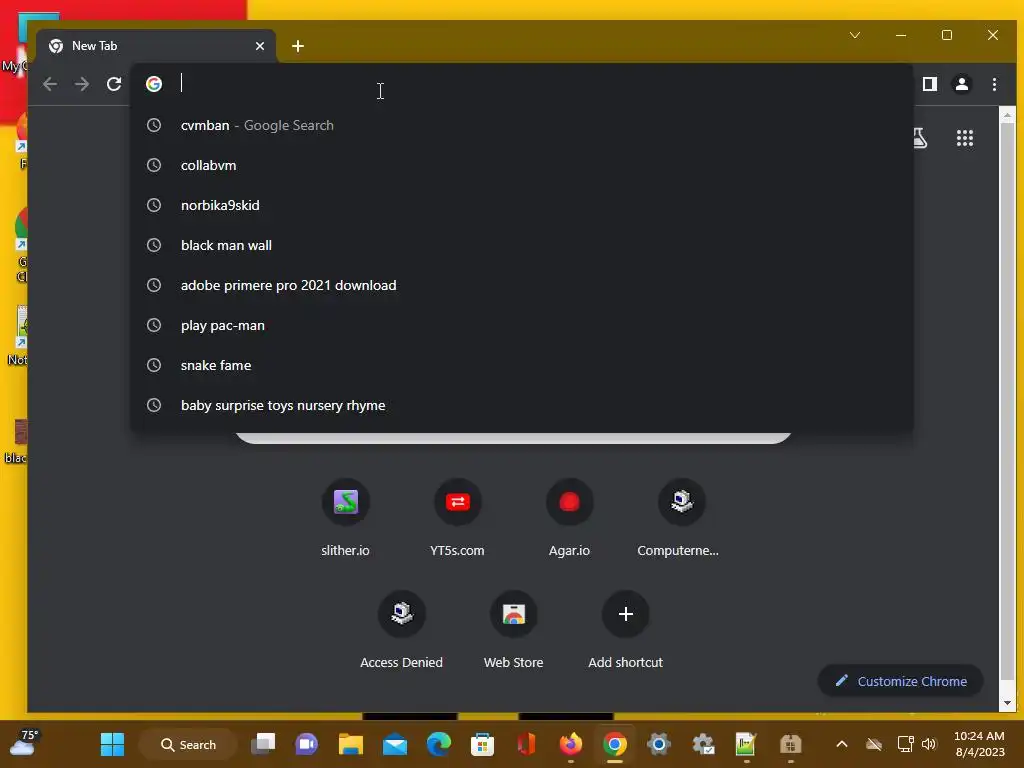Open the volume control in the tray
The width and height of the screenshot is (1024, 768).
929,744
